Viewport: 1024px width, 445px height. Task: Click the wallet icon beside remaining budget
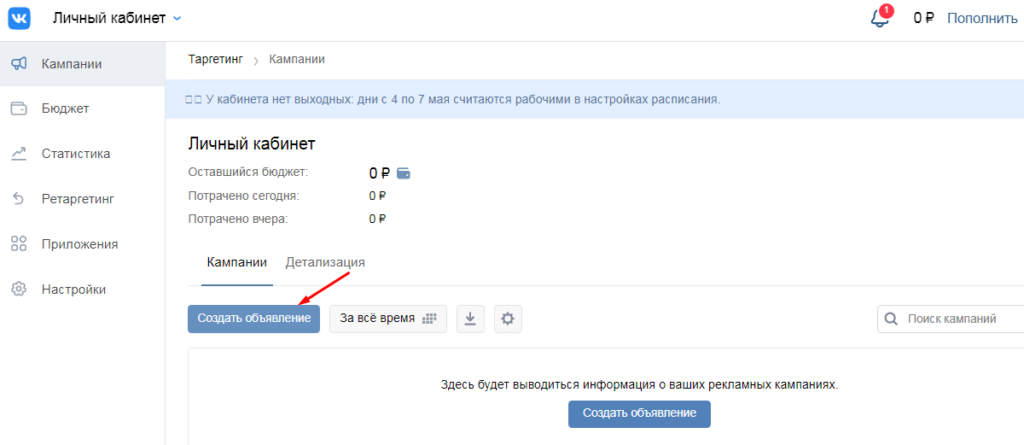click(x=403, y=173)
